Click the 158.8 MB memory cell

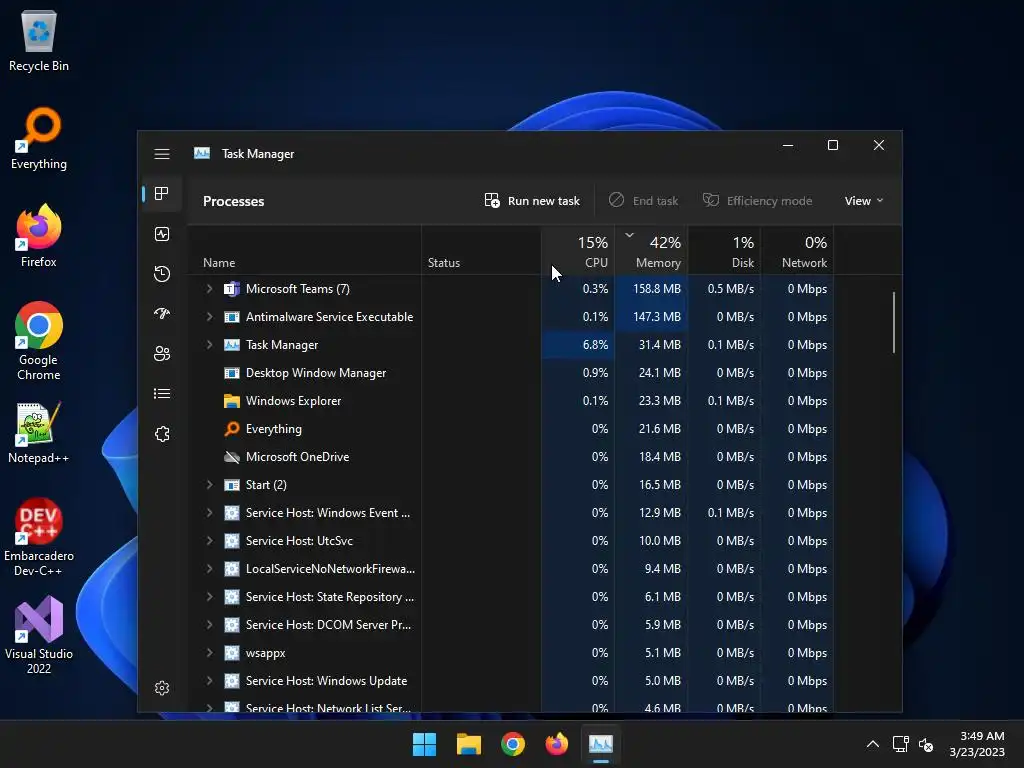coord(651,289)
